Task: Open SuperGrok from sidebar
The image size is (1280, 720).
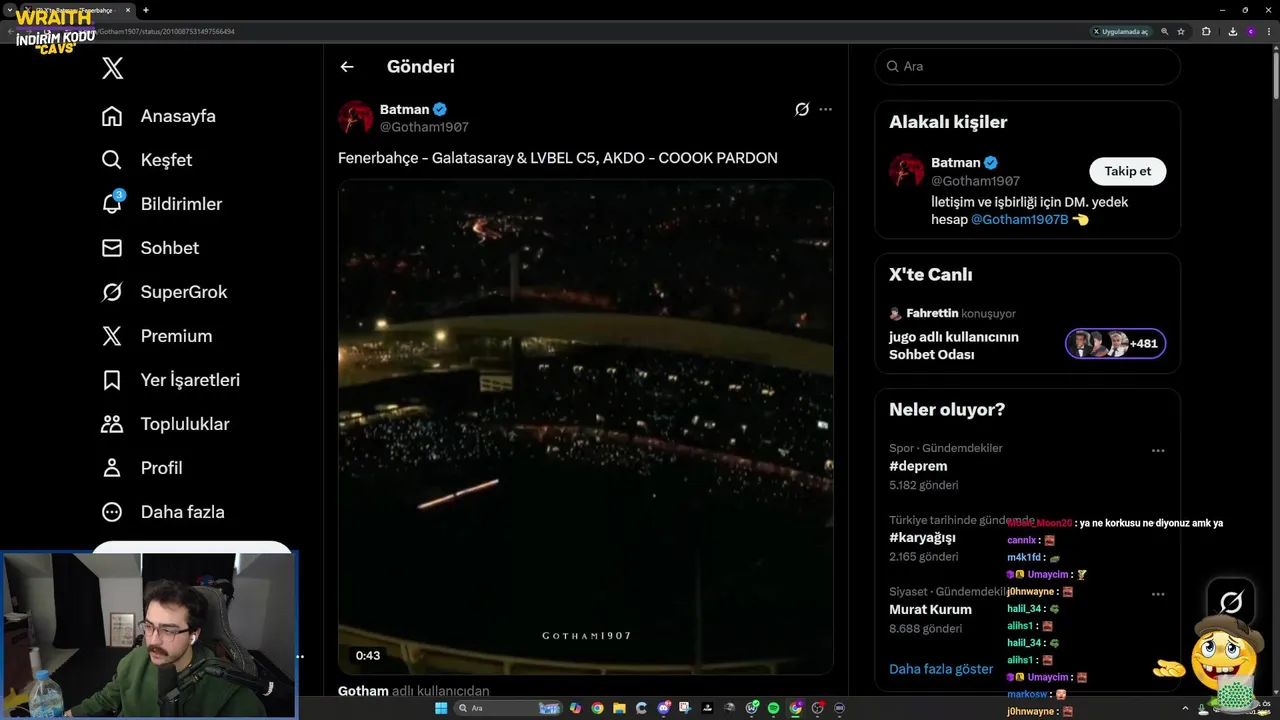Action: point(164,292)
